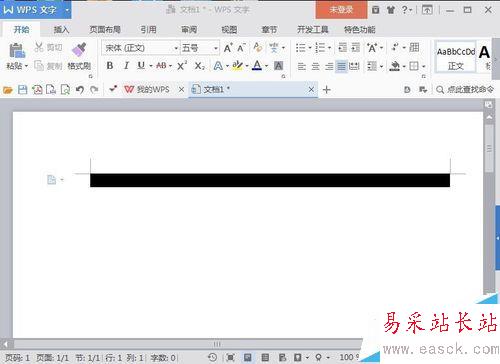The image size is (500, 364).
Task: Click the Undo arrow
Action: (x=79, y=90)
